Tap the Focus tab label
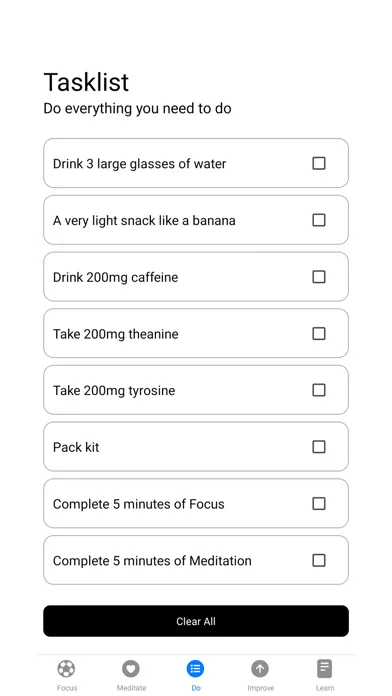Image resolution: width=392 pixels, height=696 pixels. pyautogui.click(x=67, y=688)
